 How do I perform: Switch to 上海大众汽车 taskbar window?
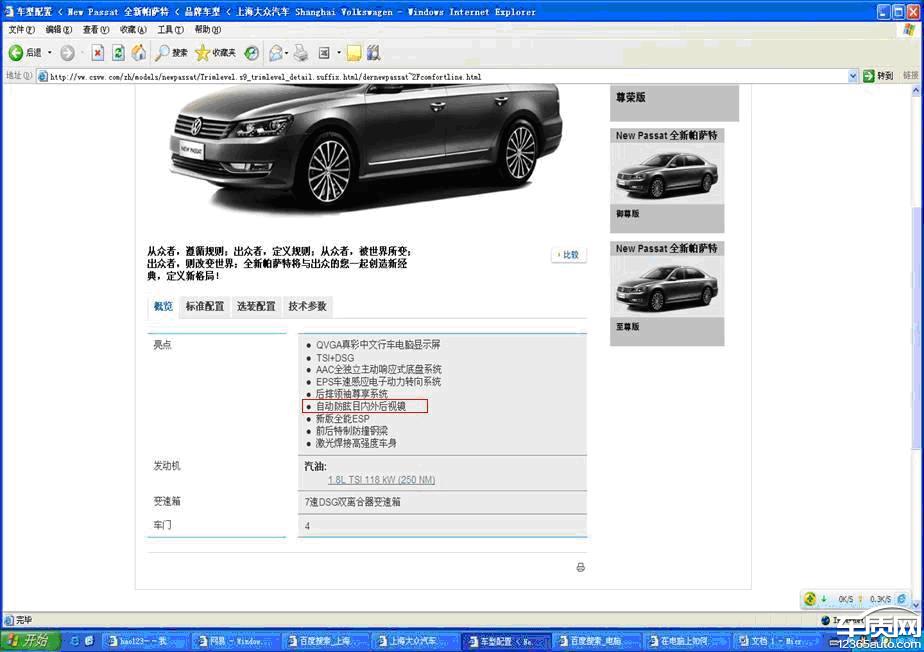[415, 641]
